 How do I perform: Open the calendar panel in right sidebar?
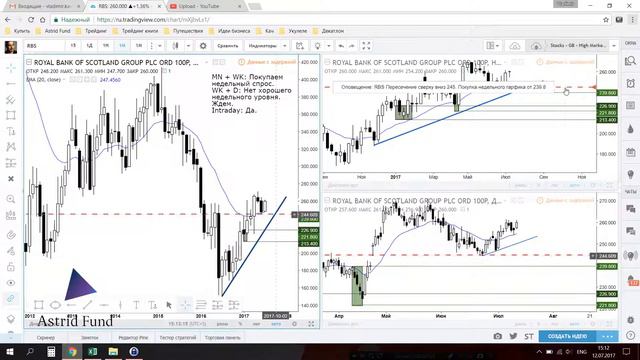(x=631, y=152)
